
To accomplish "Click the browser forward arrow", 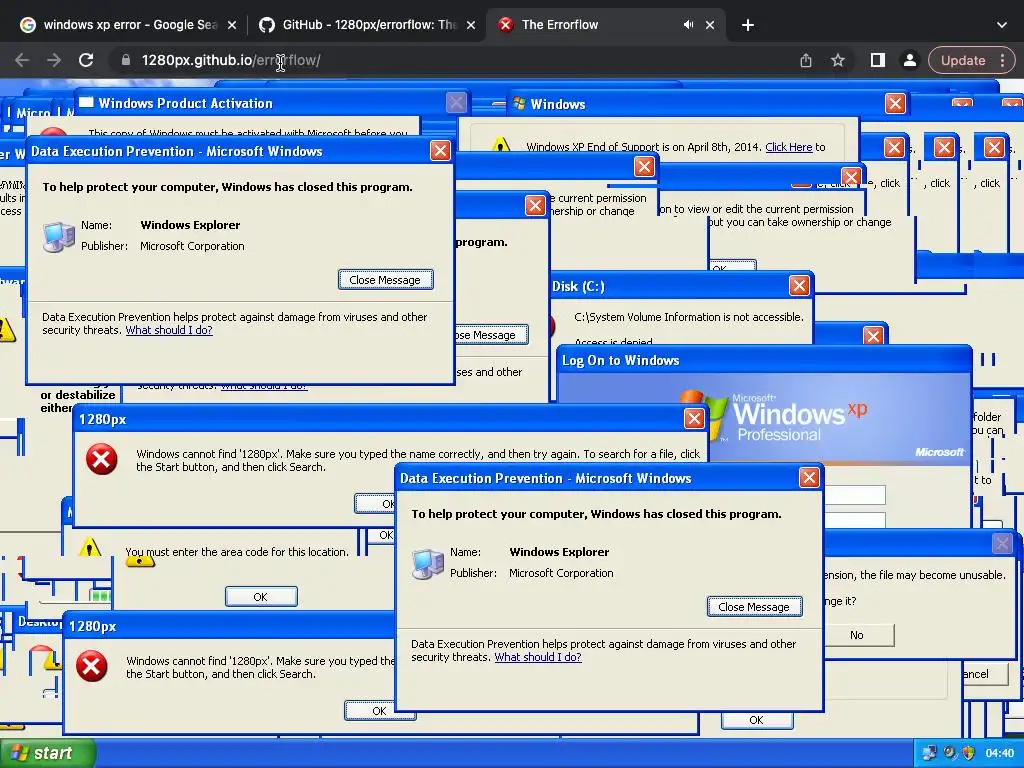I will click(54, 60).
